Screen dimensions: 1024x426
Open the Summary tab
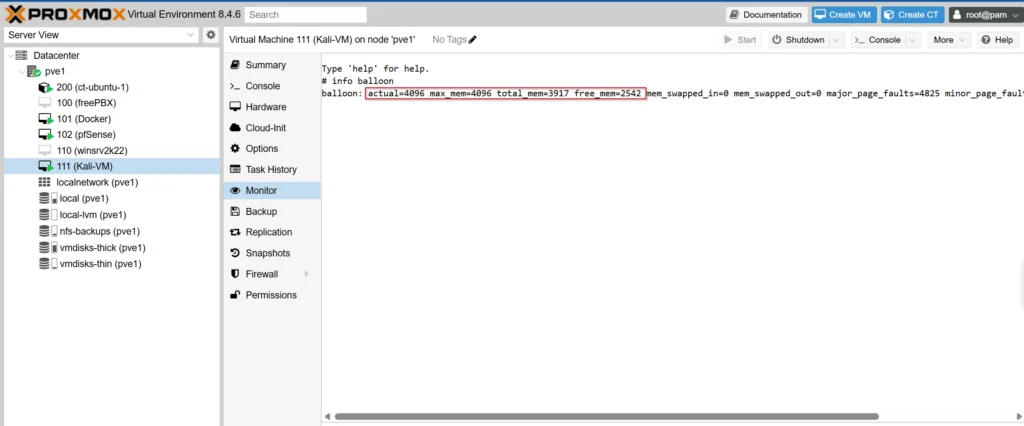pos(272,65)
